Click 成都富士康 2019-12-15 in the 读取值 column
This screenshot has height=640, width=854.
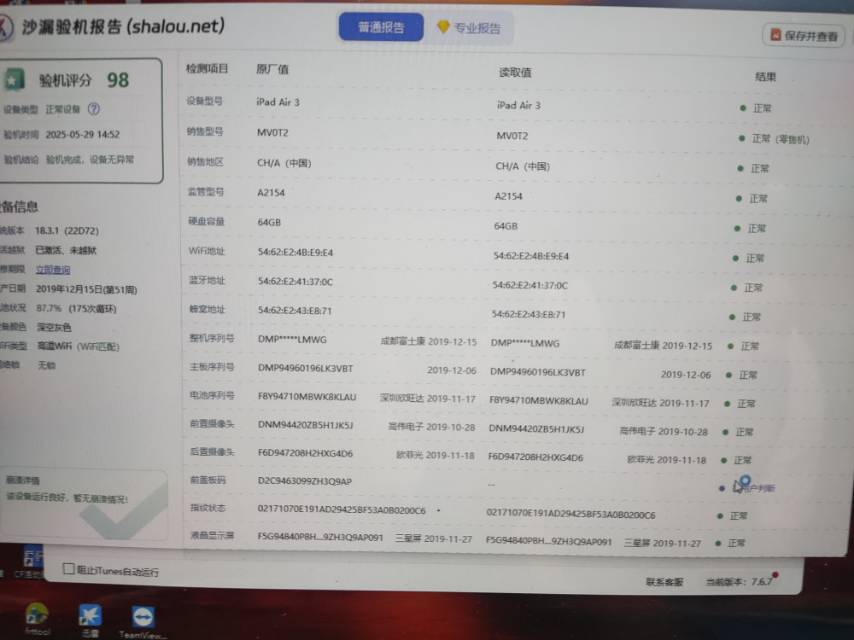tap(663, 345)
